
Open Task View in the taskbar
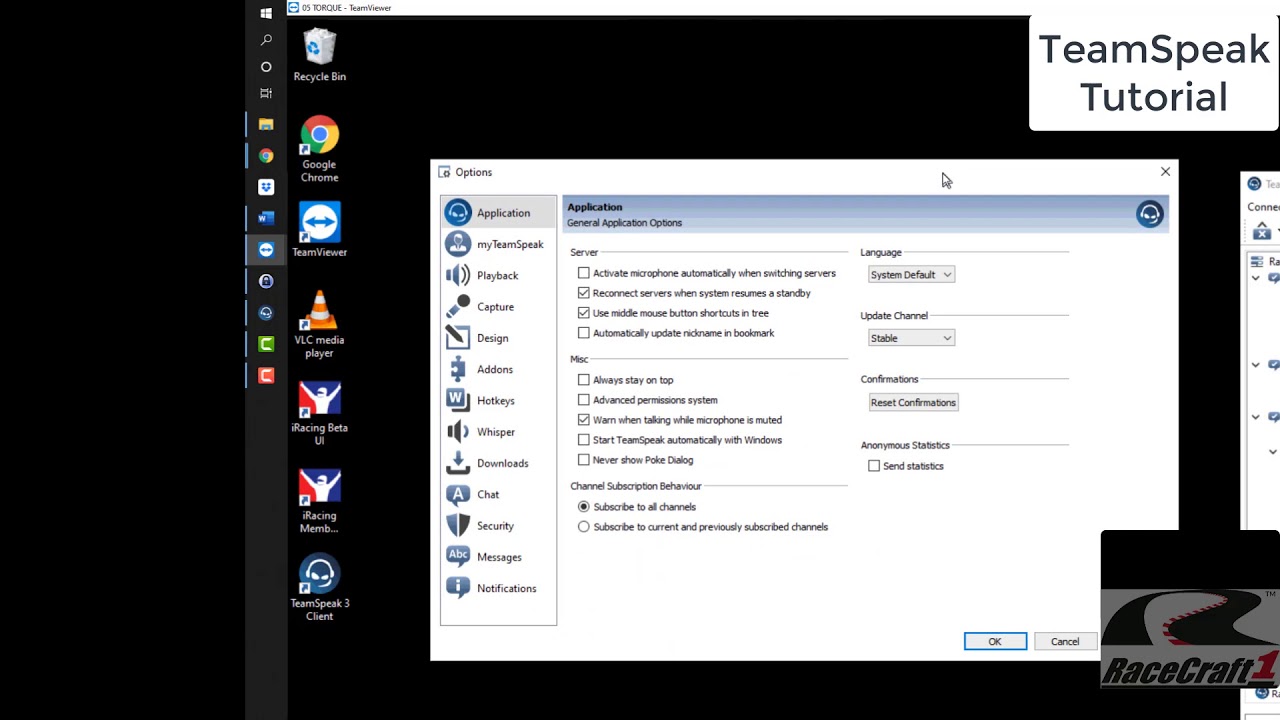point(266,93)
